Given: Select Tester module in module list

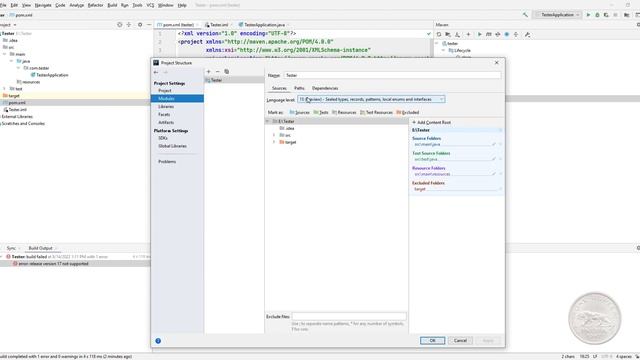Looking at the screenshot, I should point(234,80).
